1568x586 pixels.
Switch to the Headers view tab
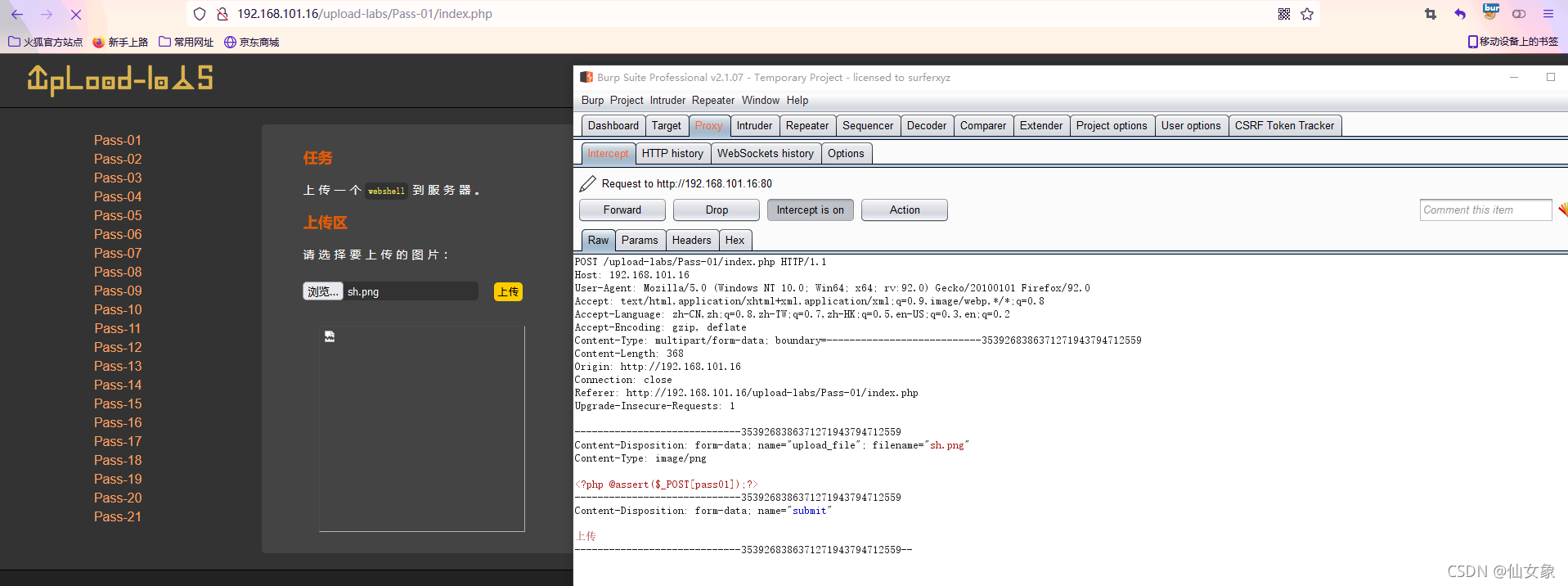pos(692,240)
